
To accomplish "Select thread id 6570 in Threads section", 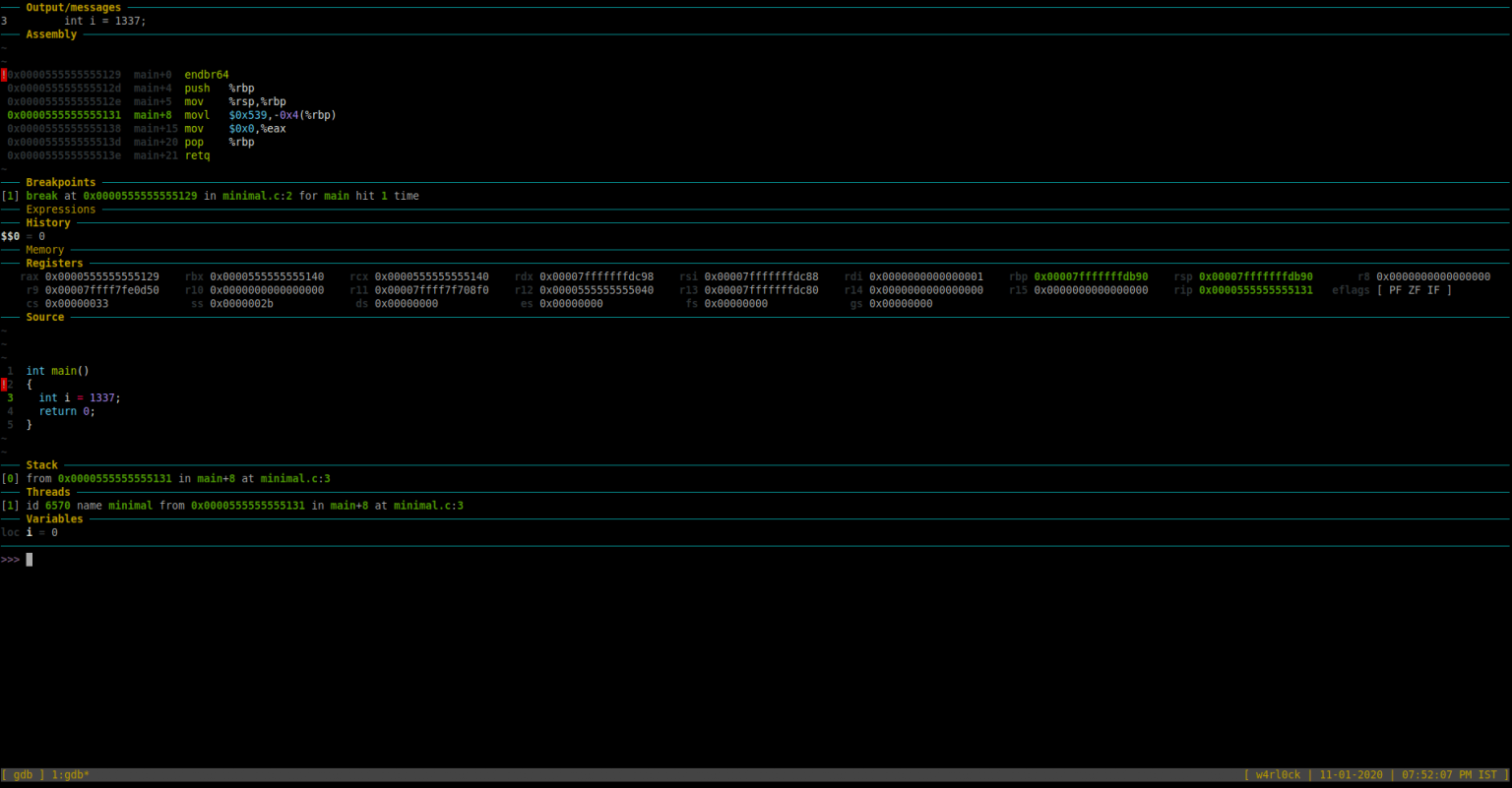I will [x=57, y=506].
